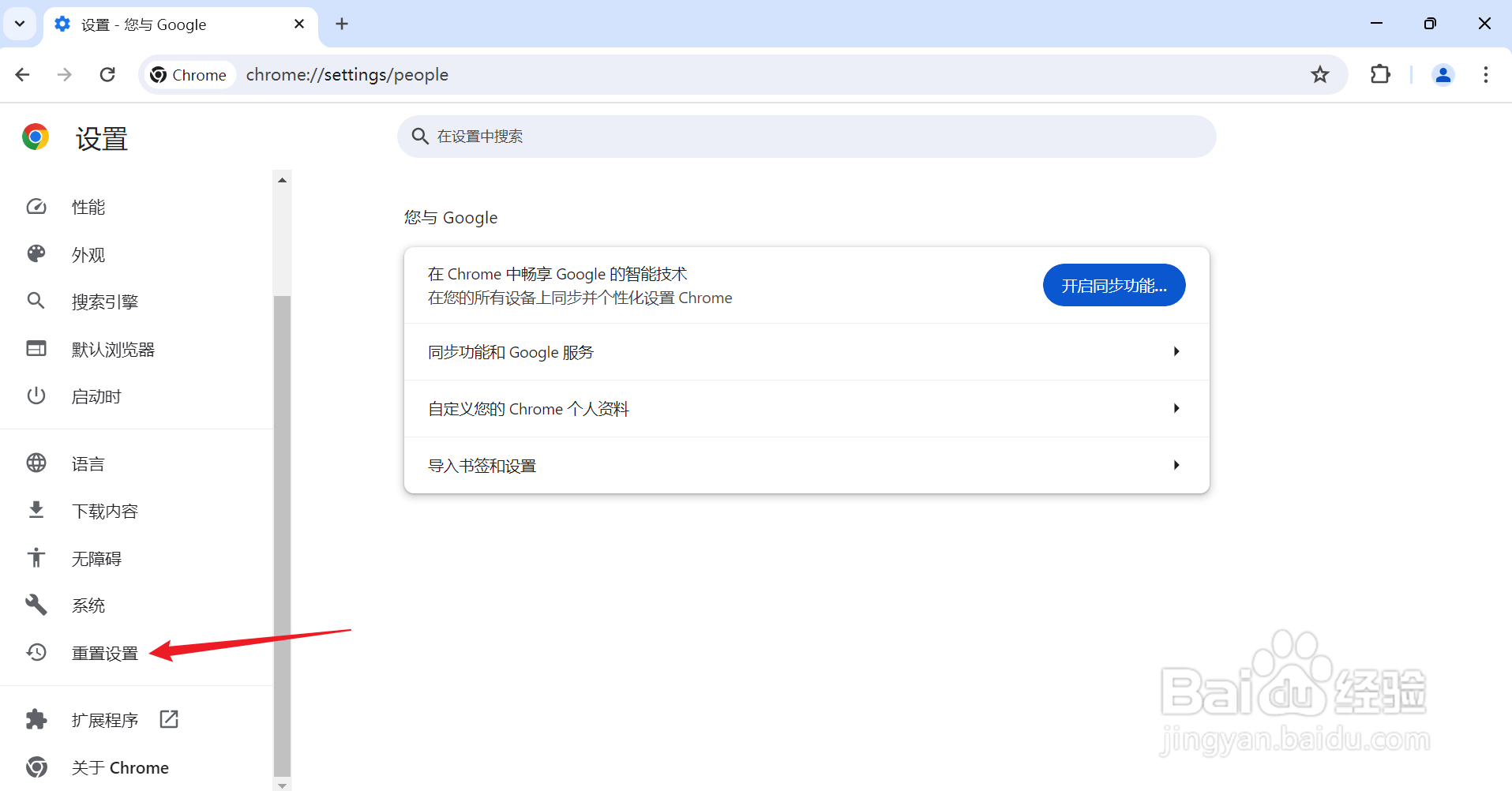Click the search icon in settings search box
Viewport: 1512px width, 791px height.
[420, 137]
